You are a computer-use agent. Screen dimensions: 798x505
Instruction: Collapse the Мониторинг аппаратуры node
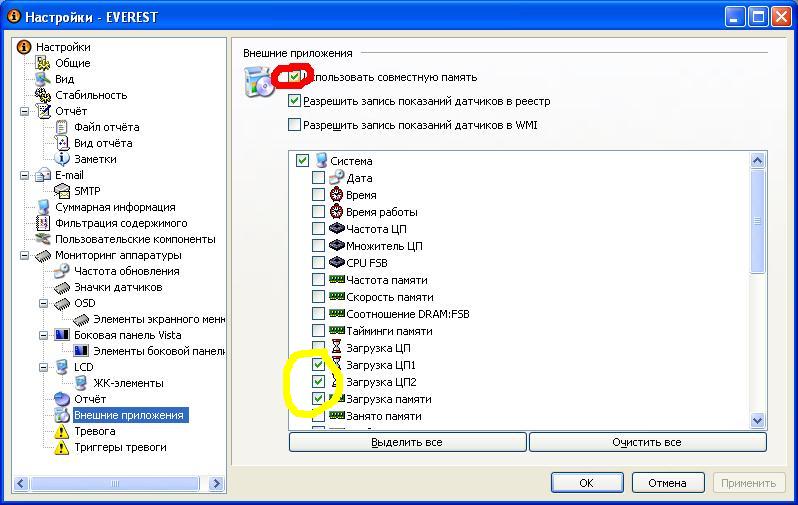click(24, 255)
